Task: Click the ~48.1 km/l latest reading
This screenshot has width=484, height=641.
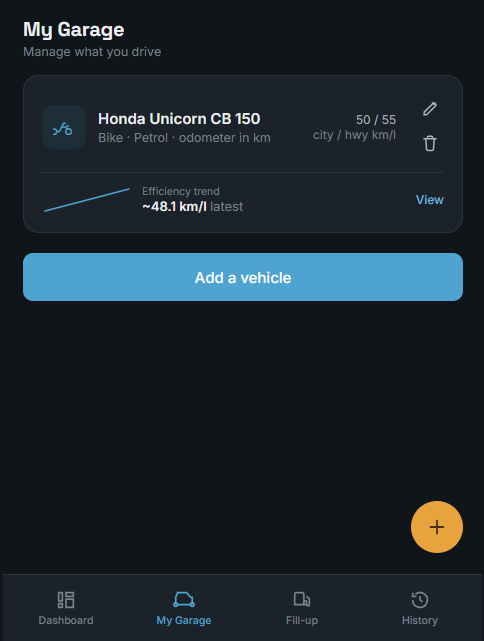Action: click(193, 206)
